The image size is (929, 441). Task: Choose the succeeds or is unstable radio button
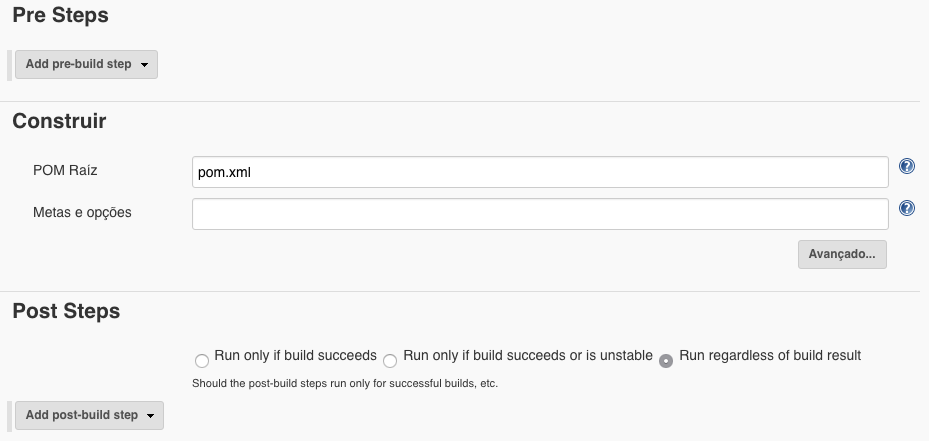tap(390, 361)
